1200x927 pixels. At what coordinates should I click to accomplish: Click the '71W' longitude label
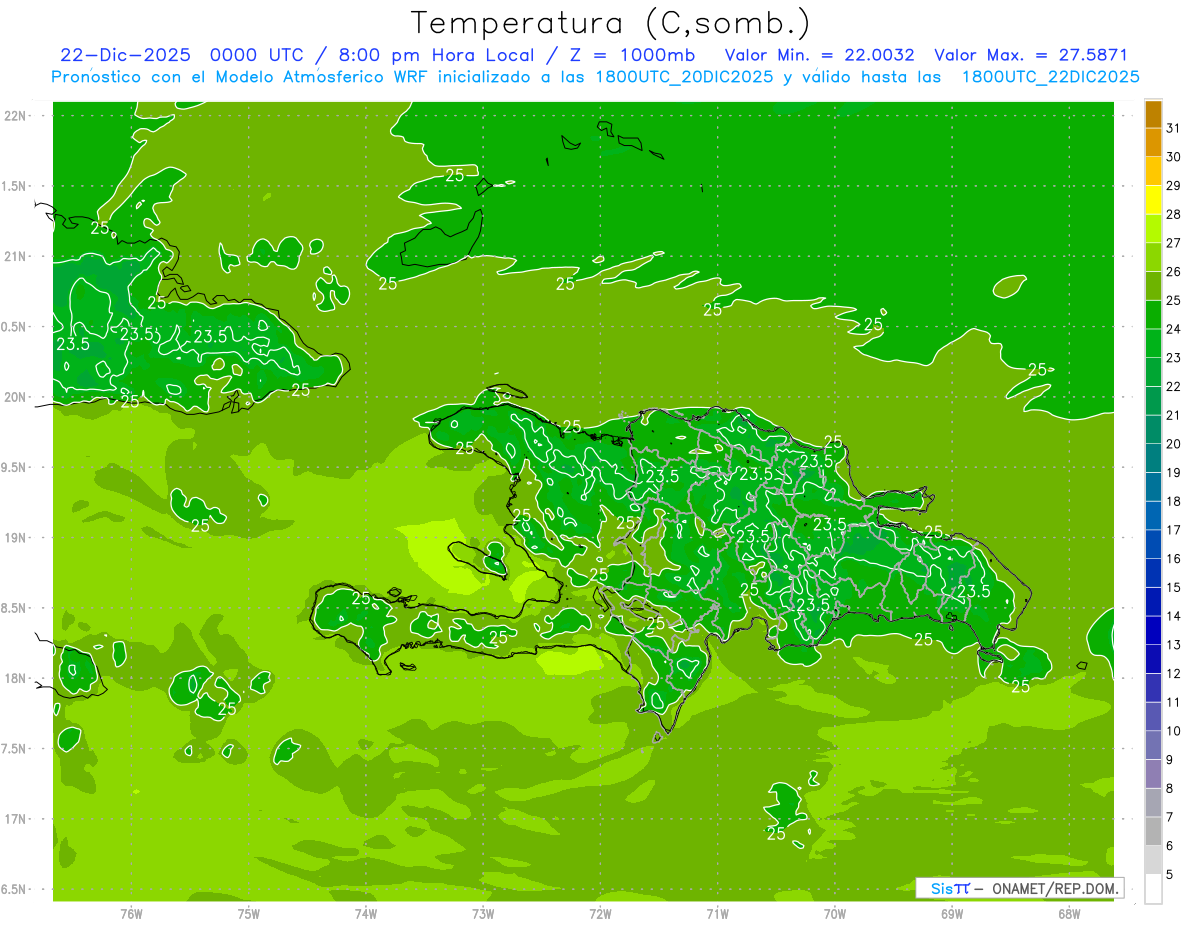point(717,914)
